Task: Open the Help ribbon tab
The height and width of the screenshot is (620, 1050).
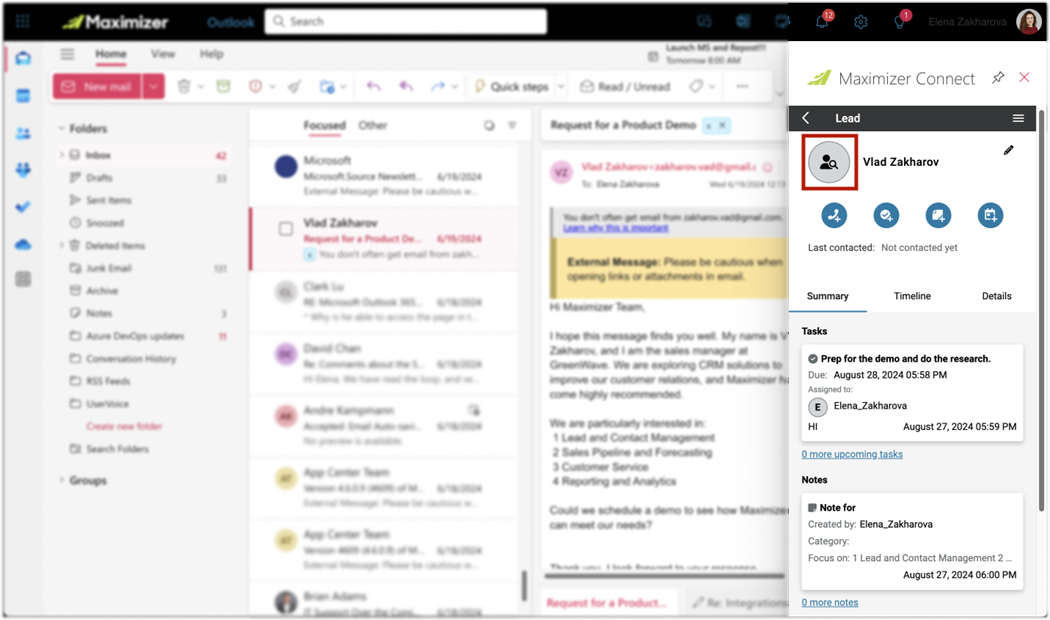Action: tap(212, 54)
